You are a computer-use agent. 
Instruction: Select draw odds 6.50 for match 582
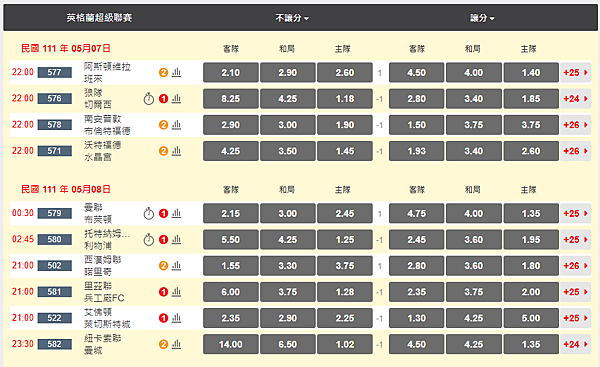tap(288, 344)
